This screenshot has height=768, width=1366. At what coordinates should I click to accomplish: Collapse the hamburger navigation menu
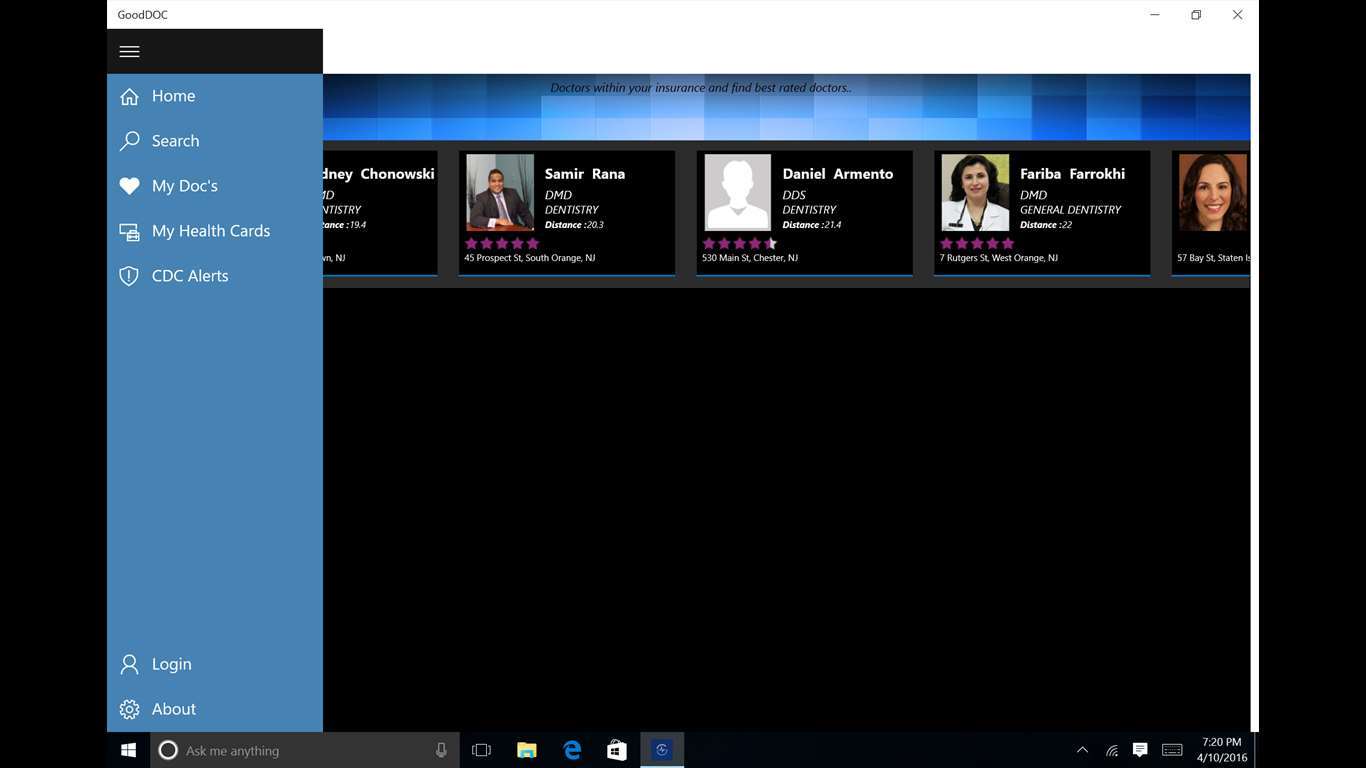129,52
